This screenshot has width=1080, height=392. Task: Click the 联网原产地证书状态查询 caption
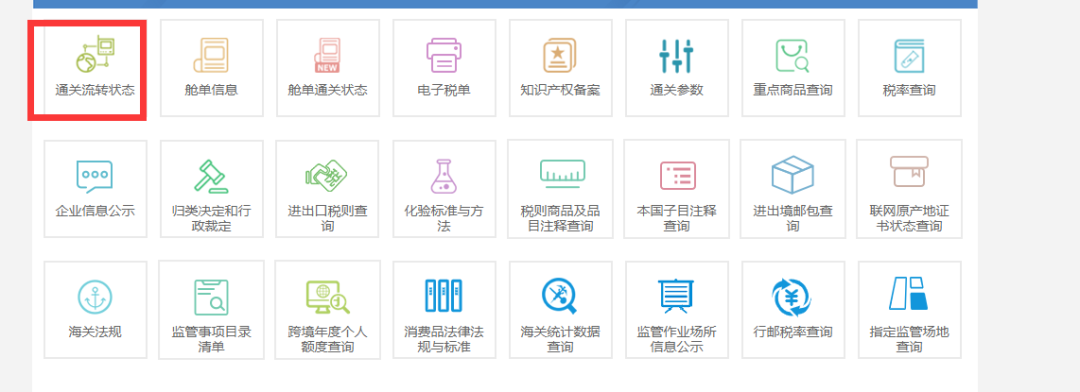(x=909, y=218)
